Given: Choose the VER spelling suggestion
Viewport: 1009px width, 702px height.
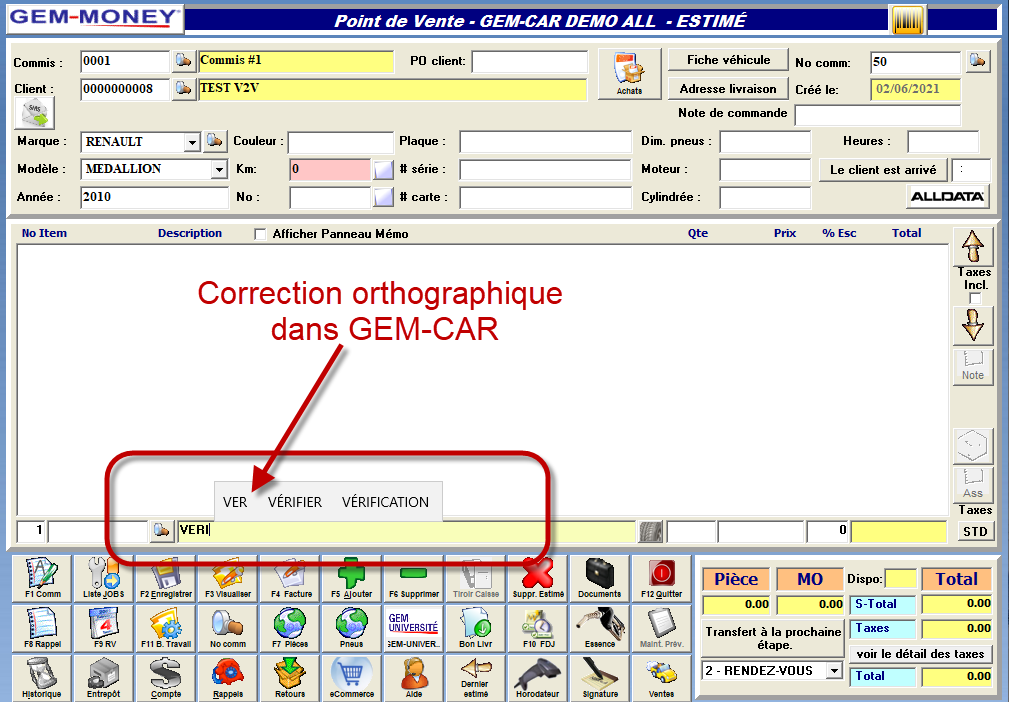Looking at the screenshot, I should pyautogui.click(x=235, y=502).
